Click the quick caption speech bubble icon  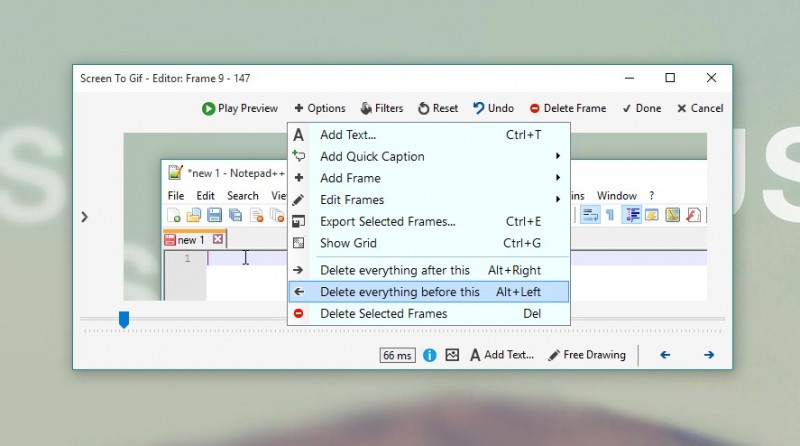click(298, 156)
